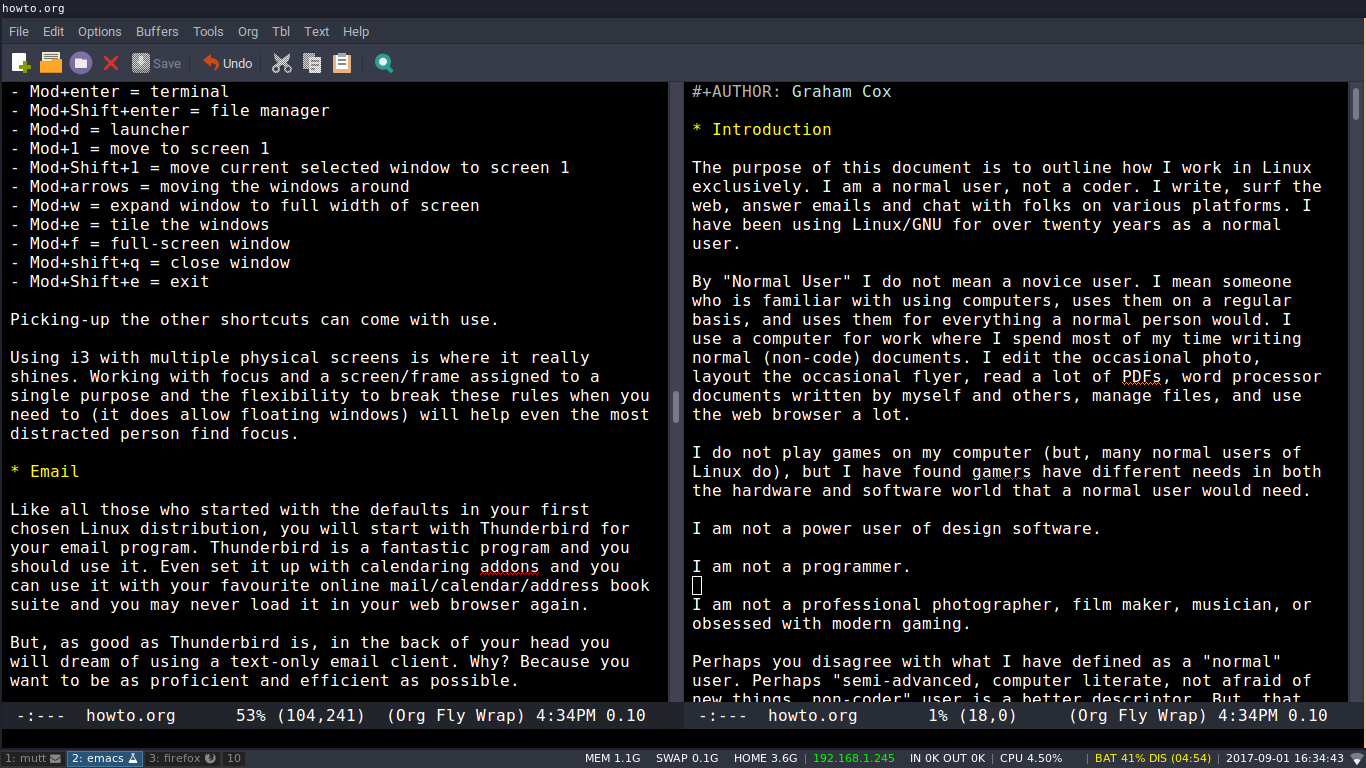Image resolution: width=1366 pixels, height=768 pixels.
Task: Click the 2017-09-01 date and time
Action: click(1284, 758)
